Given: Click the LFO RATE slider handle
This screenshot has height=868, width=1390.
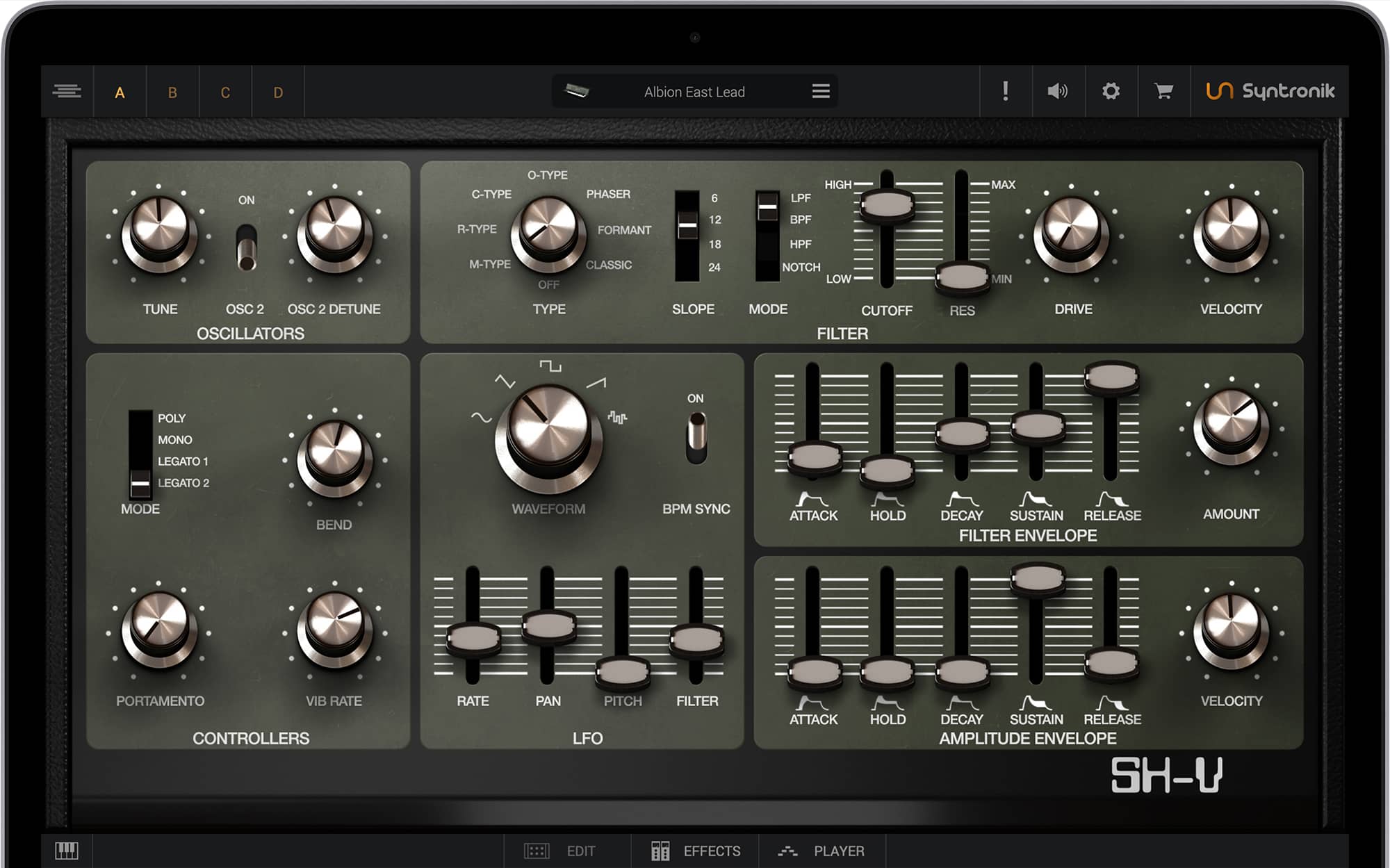Looking at the screenshot, I should (x=473, y=639).
